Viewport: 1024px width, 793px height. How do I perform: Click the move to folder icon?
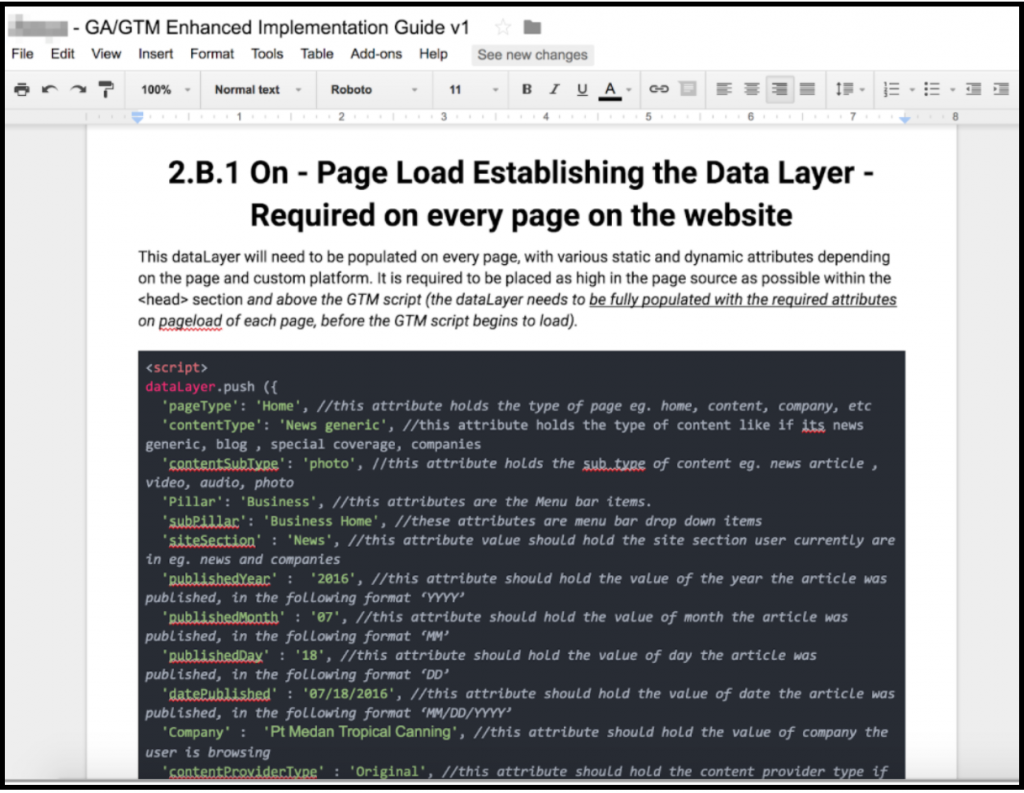pos(532,27)
